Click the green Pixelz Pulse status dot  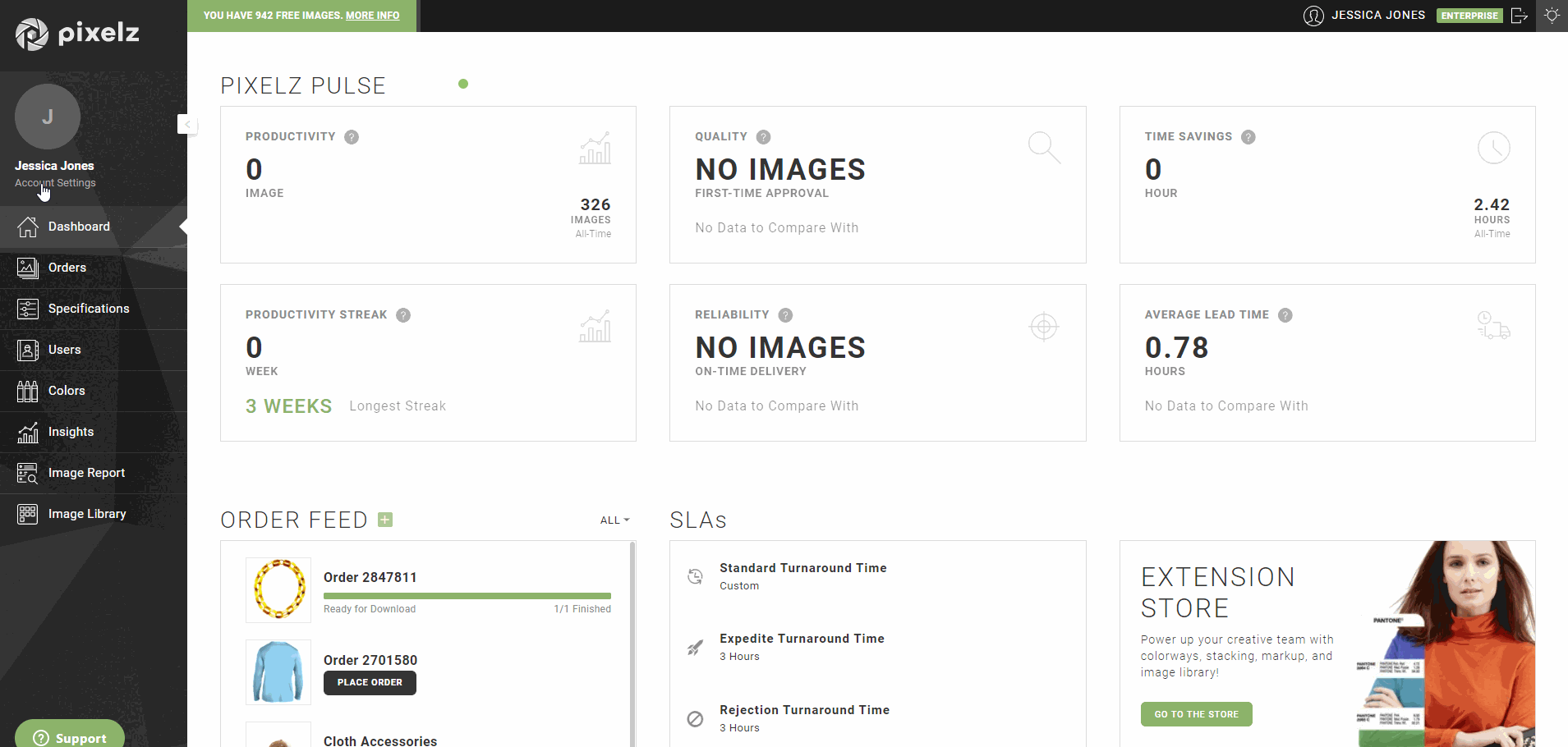click(463, 84)
